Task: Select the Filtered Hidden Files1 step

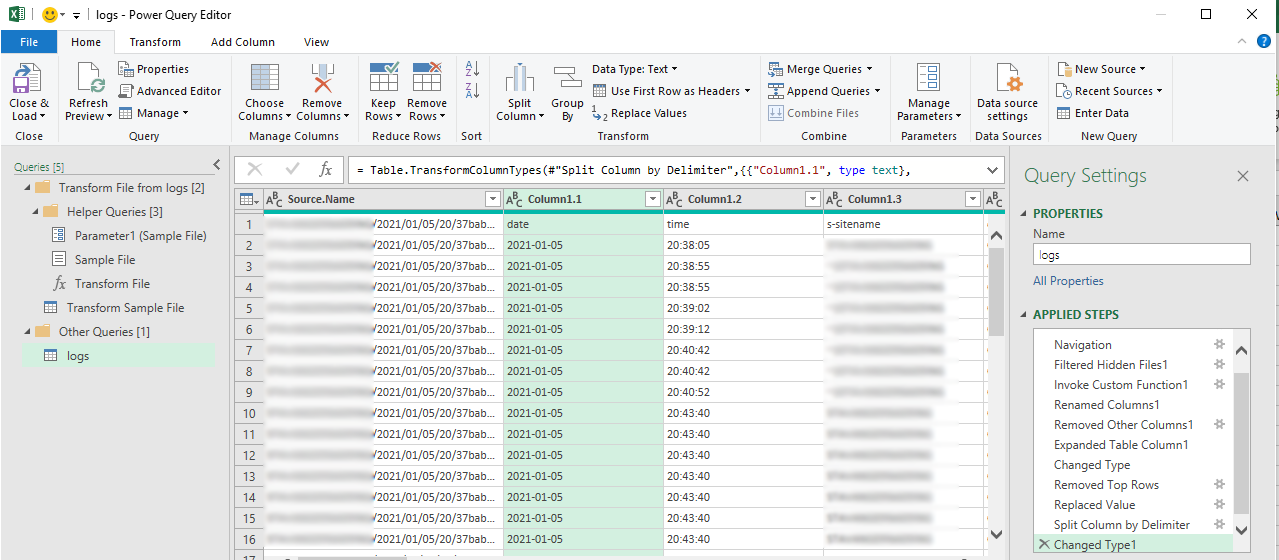Action: [1111, 365]
